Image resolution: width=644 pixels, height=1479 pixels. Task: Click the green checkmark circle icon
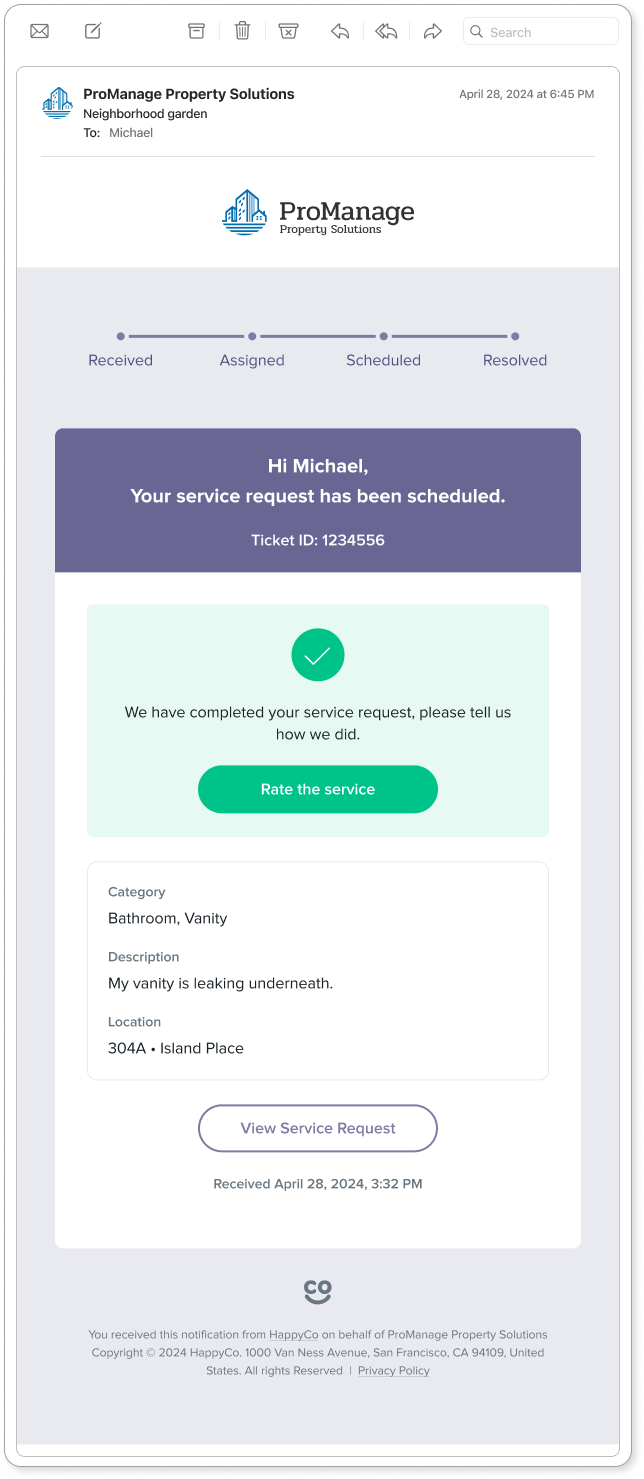point(318,656)
